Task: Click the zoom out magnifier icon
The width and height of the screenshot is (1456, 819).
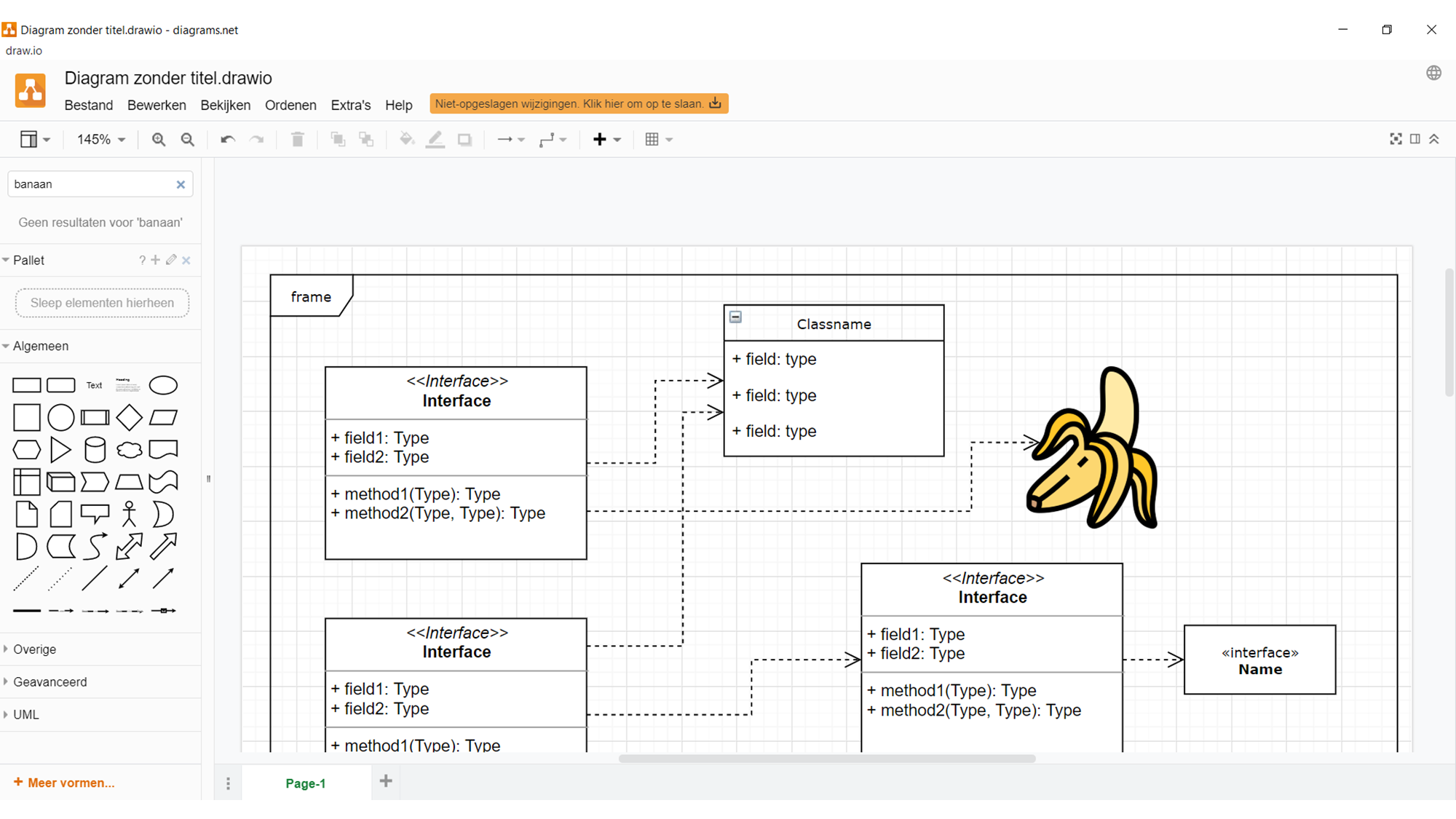Action: pyautogui.click(x=188, y=140)
